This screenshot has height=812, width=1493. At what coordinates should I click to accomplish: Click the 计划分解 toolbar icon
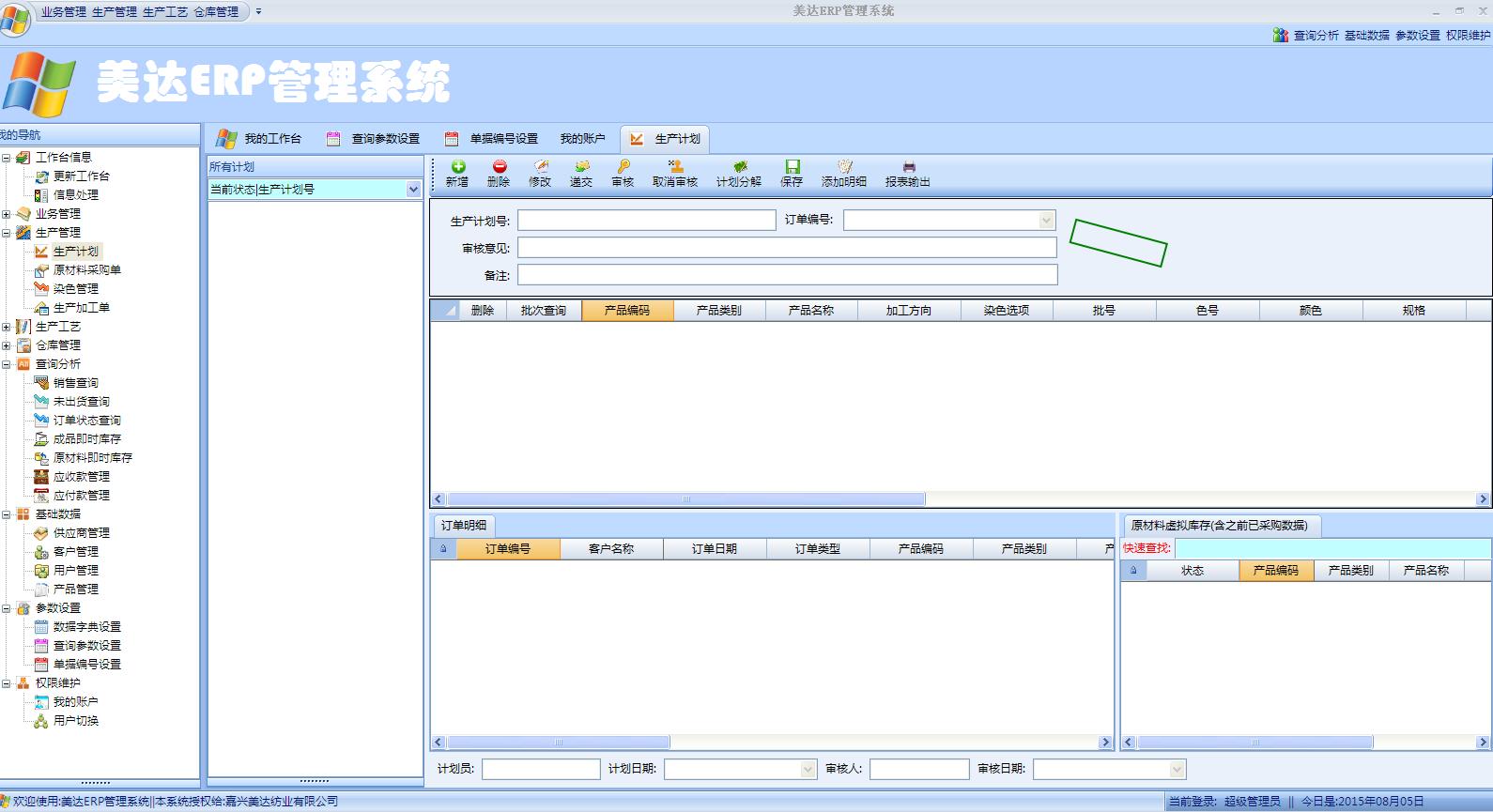(x=739, y=167)
